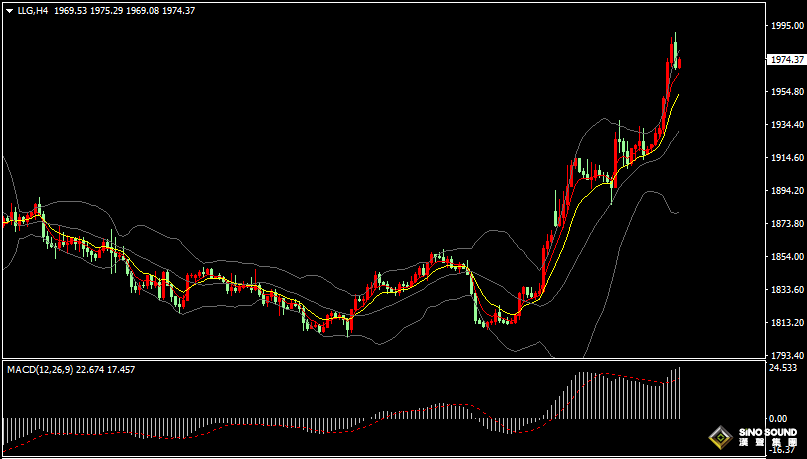Click the 1954.80 price scale label

pyautogui.click(x=785, y=92)
